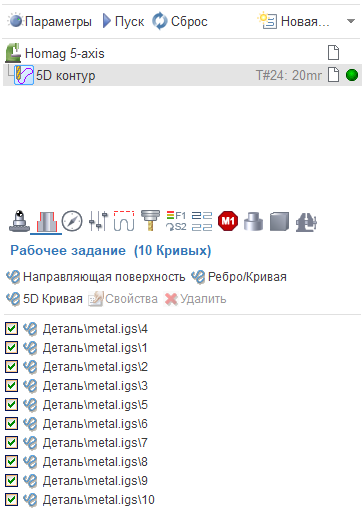362x515 pixels.
Task: Uncheck the Деталь\metal.igs\4 checkbox
Action: pyautogui.click(x=12, y=329)
